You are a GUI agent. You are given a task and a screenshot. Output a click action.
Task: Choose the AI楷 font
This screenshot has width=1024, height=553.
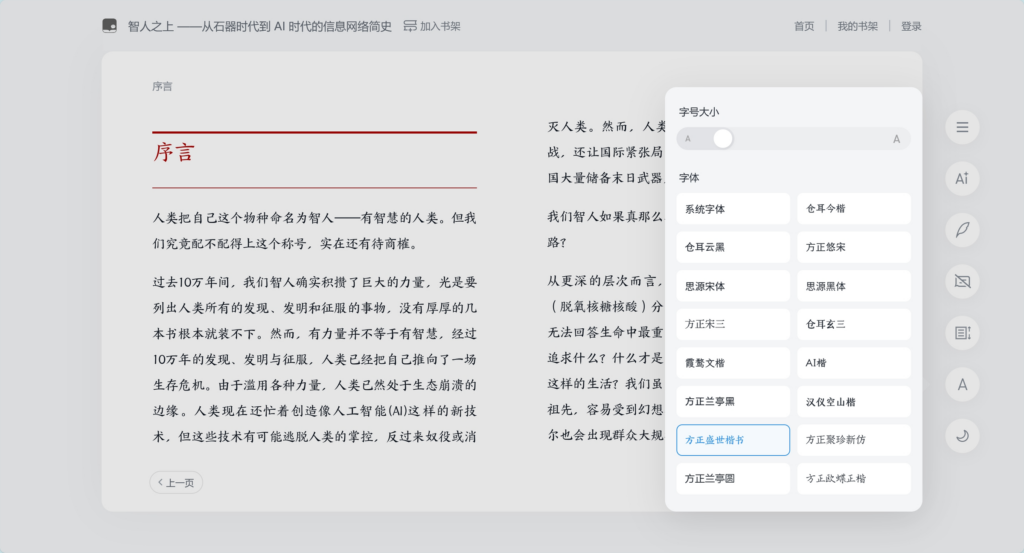pos(853,363)
